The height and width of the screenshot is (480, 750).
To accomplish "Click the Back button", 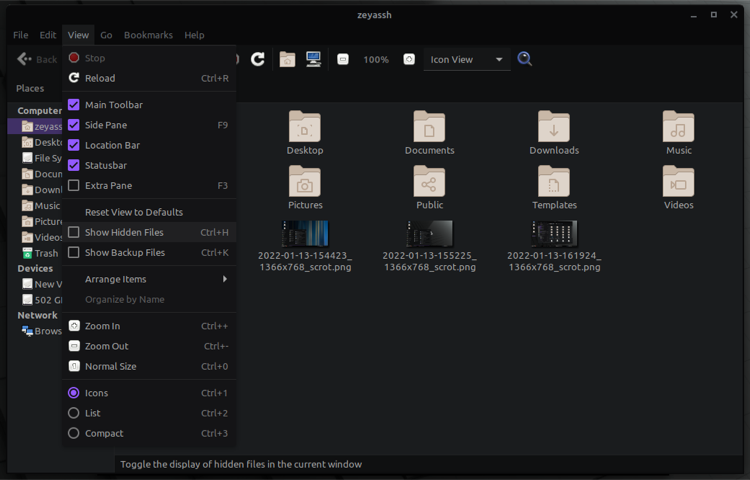I will (37, 60).
